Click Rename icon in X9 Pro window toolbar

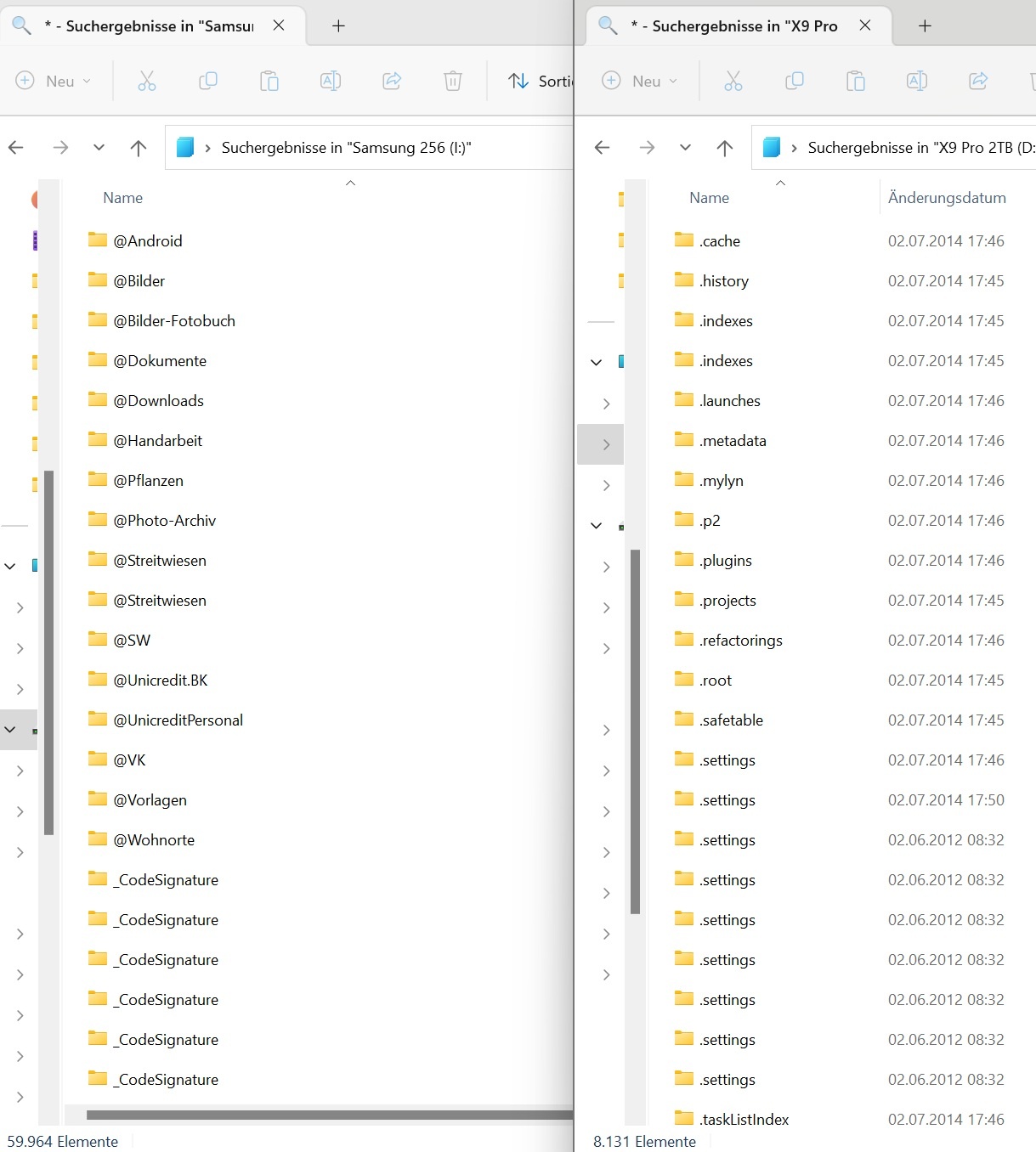pos(917,81)
